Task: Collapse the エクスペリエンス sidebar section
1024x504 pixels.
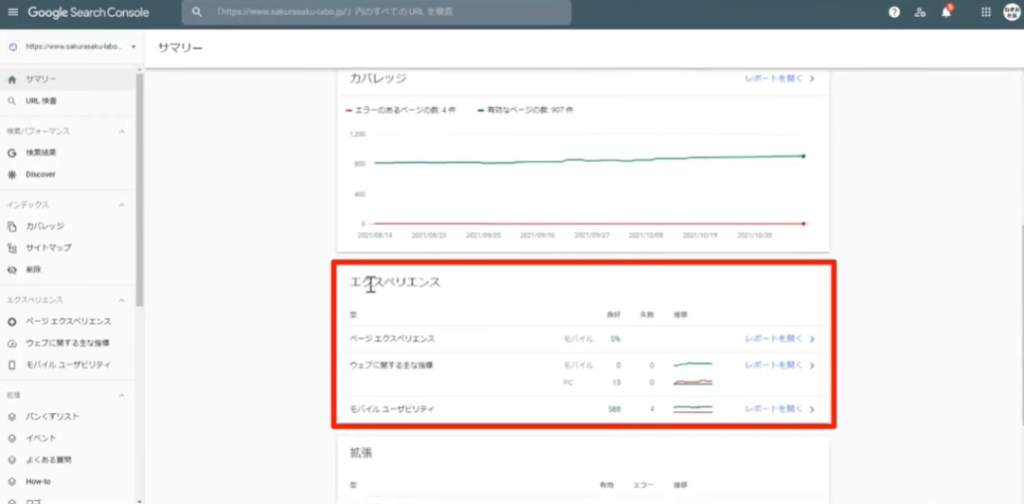Action: pos(121,300)
